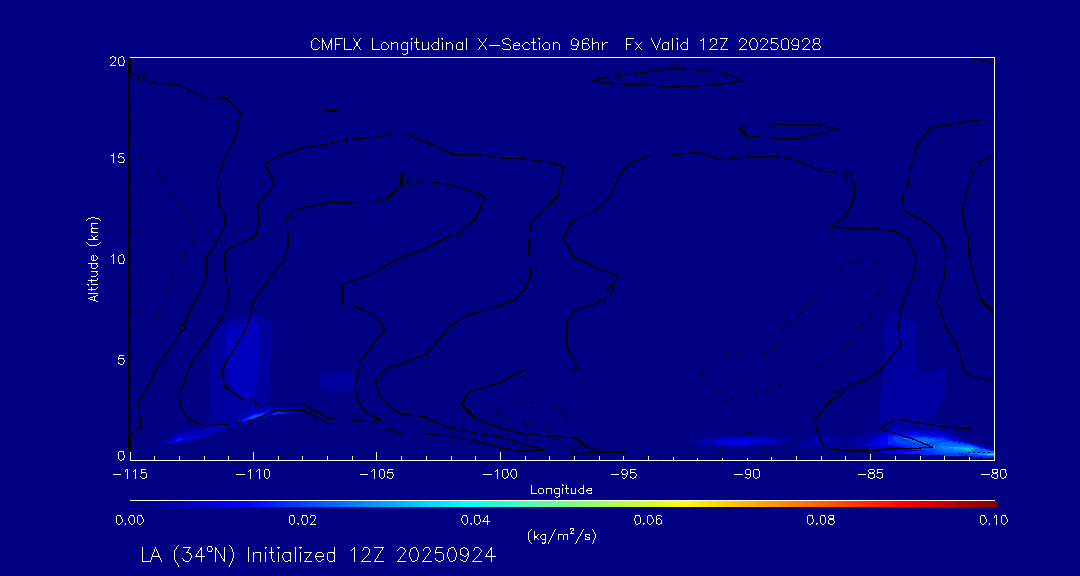Click the (kg/m²/s) units label
The height and width of the screenshot is (576, 1080).
tap(561, 536)
